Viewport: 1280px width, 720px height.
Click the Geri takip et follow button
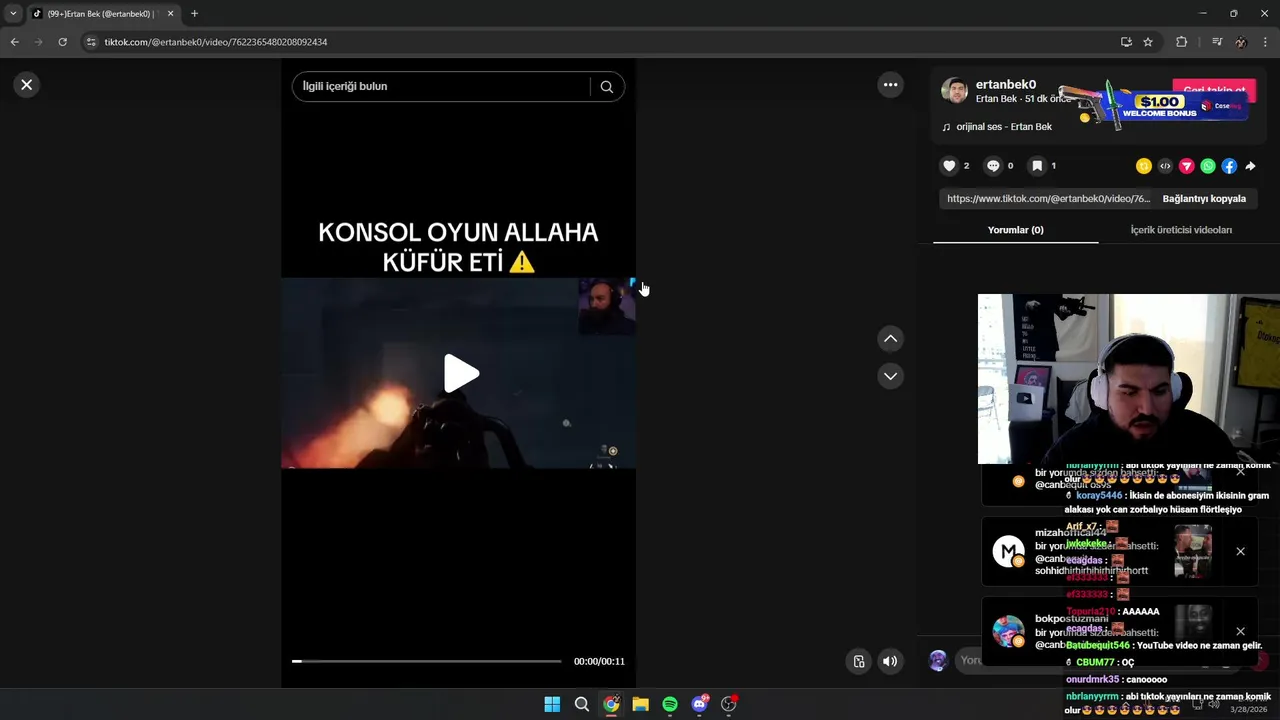coord(1214,90)
